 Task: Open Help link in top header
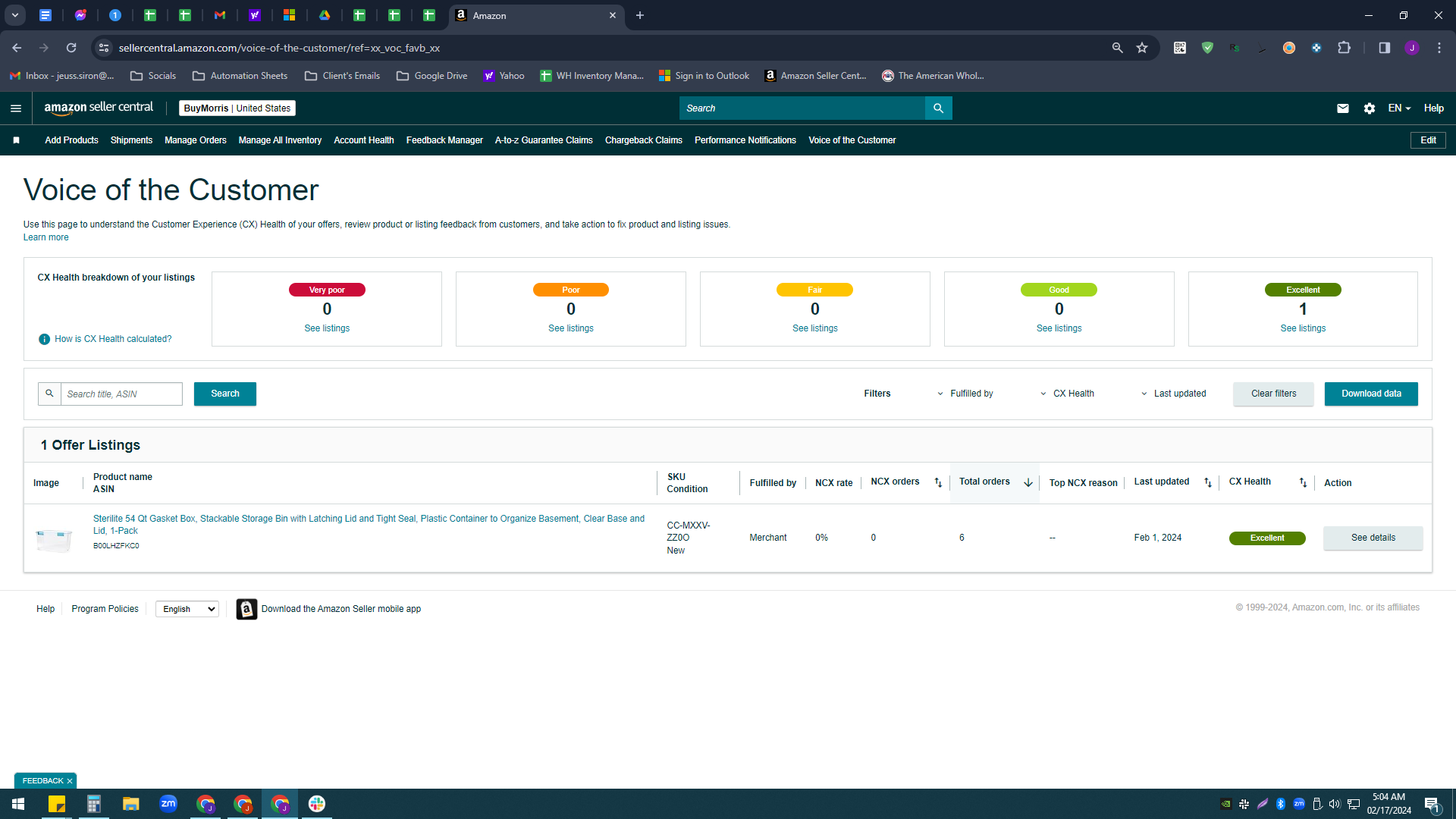(x=1433, y=108)
